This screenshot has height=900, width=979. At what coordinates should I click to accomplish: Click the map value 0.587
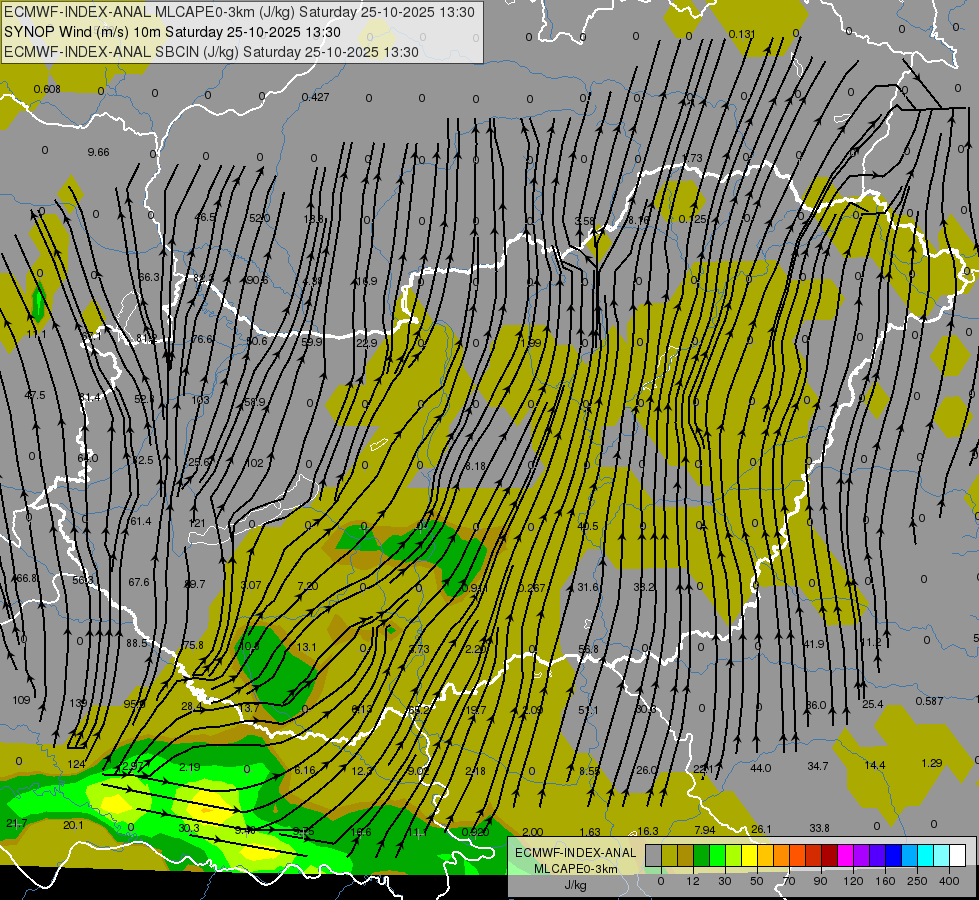pos(929,701)
